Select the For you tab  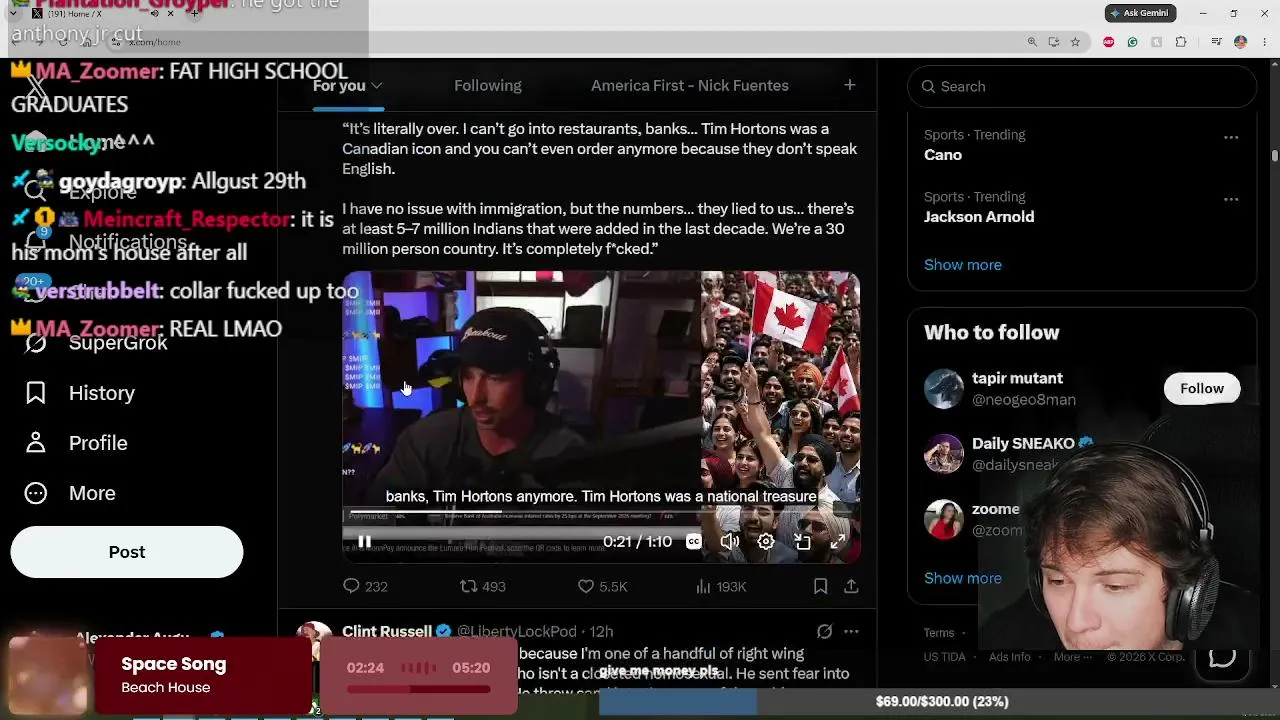point(339,86)
